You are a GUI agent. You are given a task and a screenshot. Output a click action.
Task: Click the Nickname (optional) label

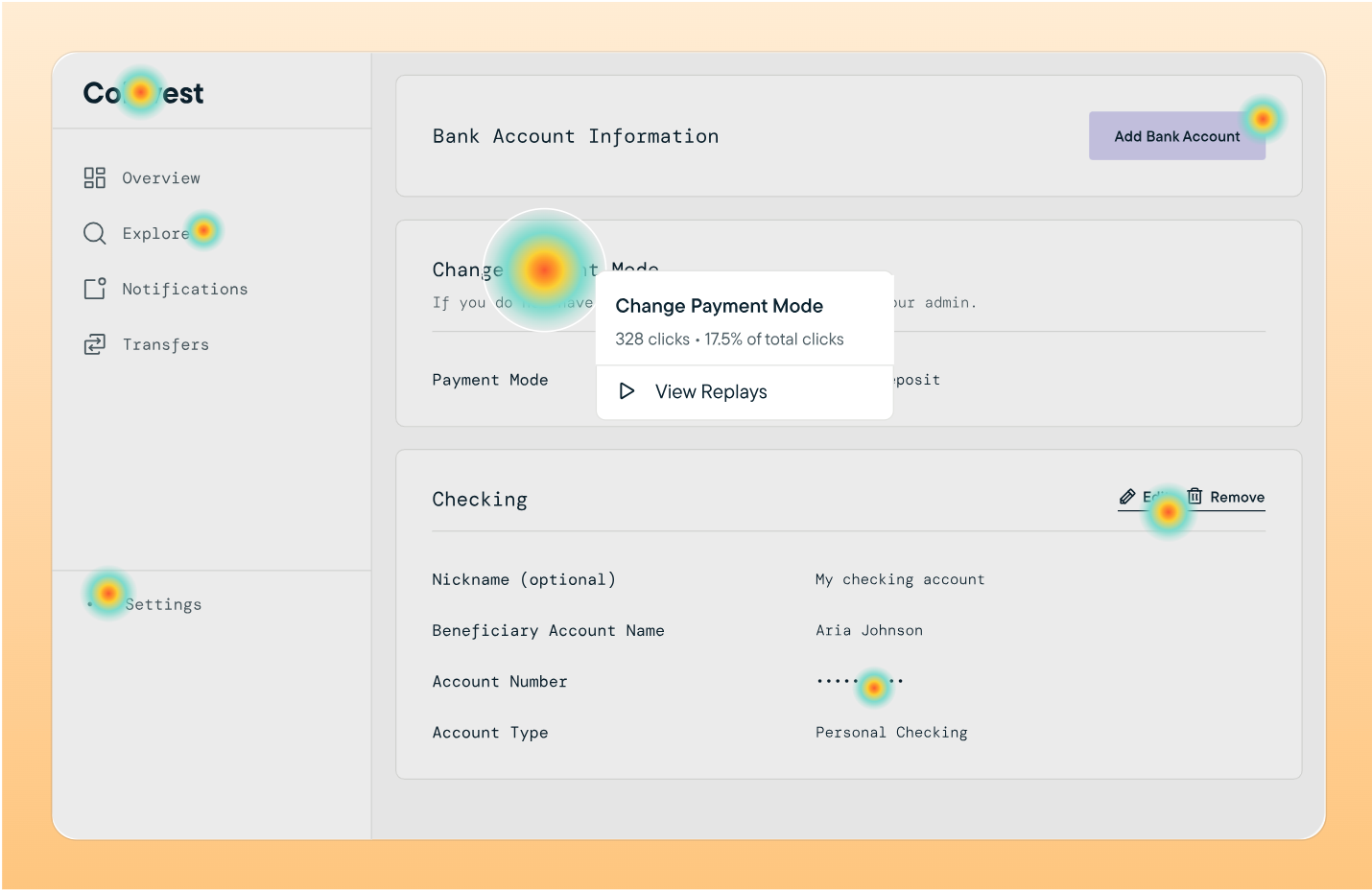click(x=524, y=579)
